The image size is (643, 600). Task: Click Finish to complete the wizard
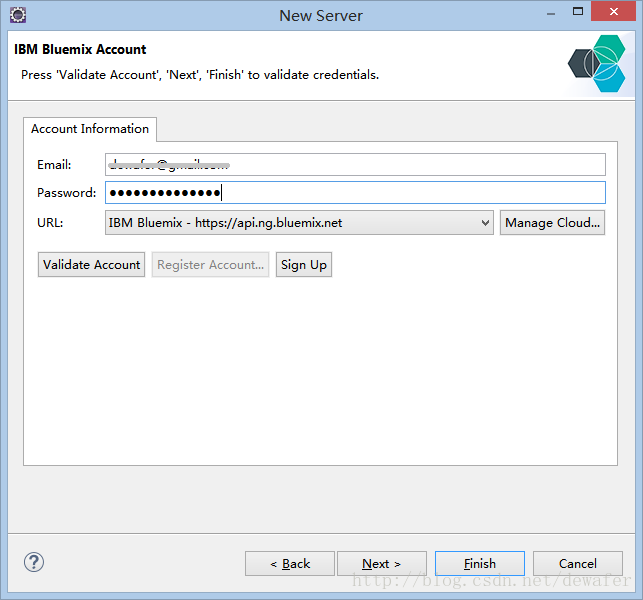tap(479, 563)
